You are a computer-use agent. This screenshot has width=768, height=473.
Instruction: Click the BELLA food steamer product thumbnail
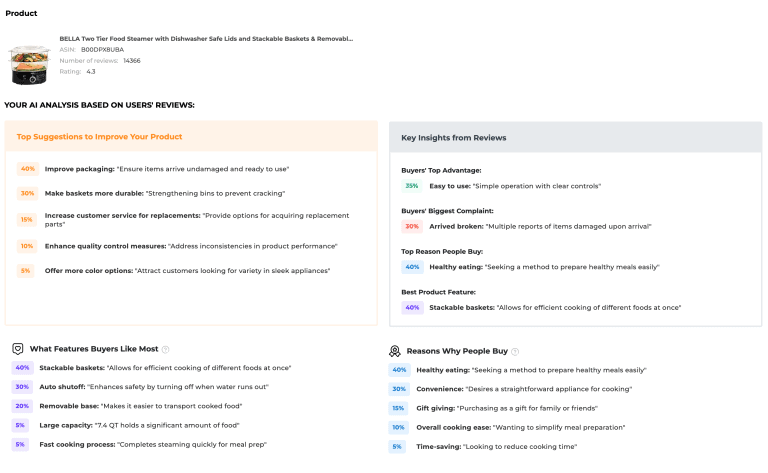pos(29,61)
